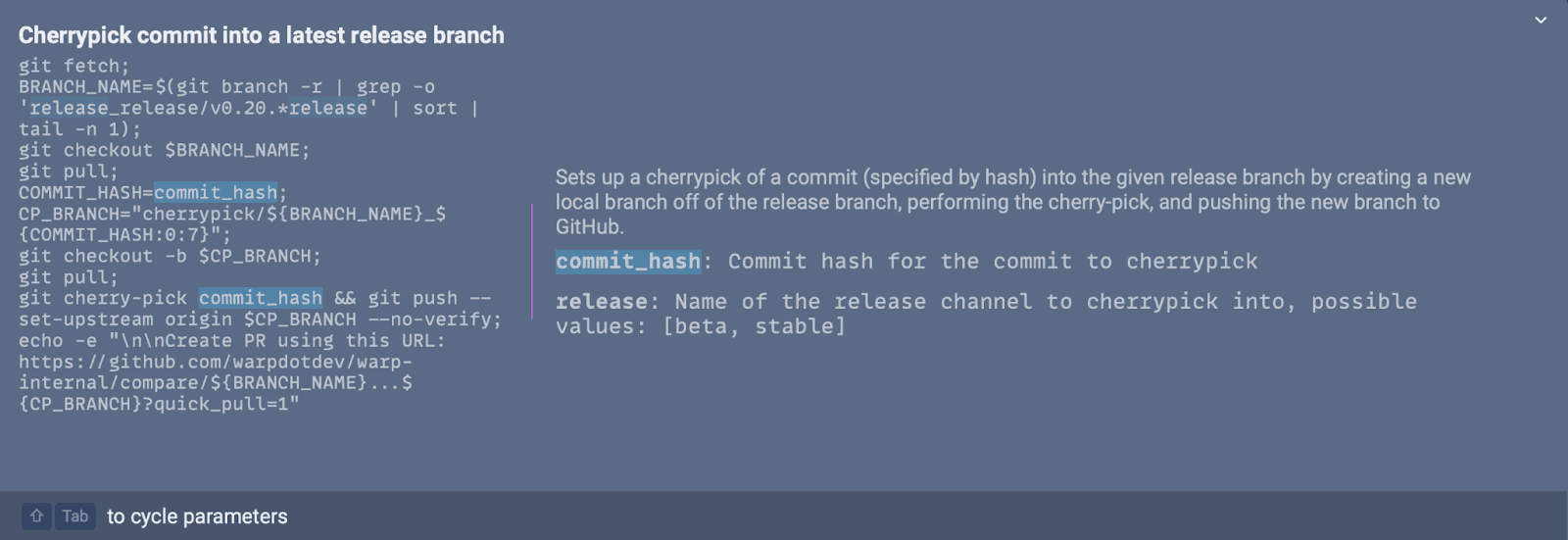This screenshot has width=1568, height=540.
Task: Click the '[beta, stable]' possible values text
Action: pyautogui.click(x=753, y=326)
